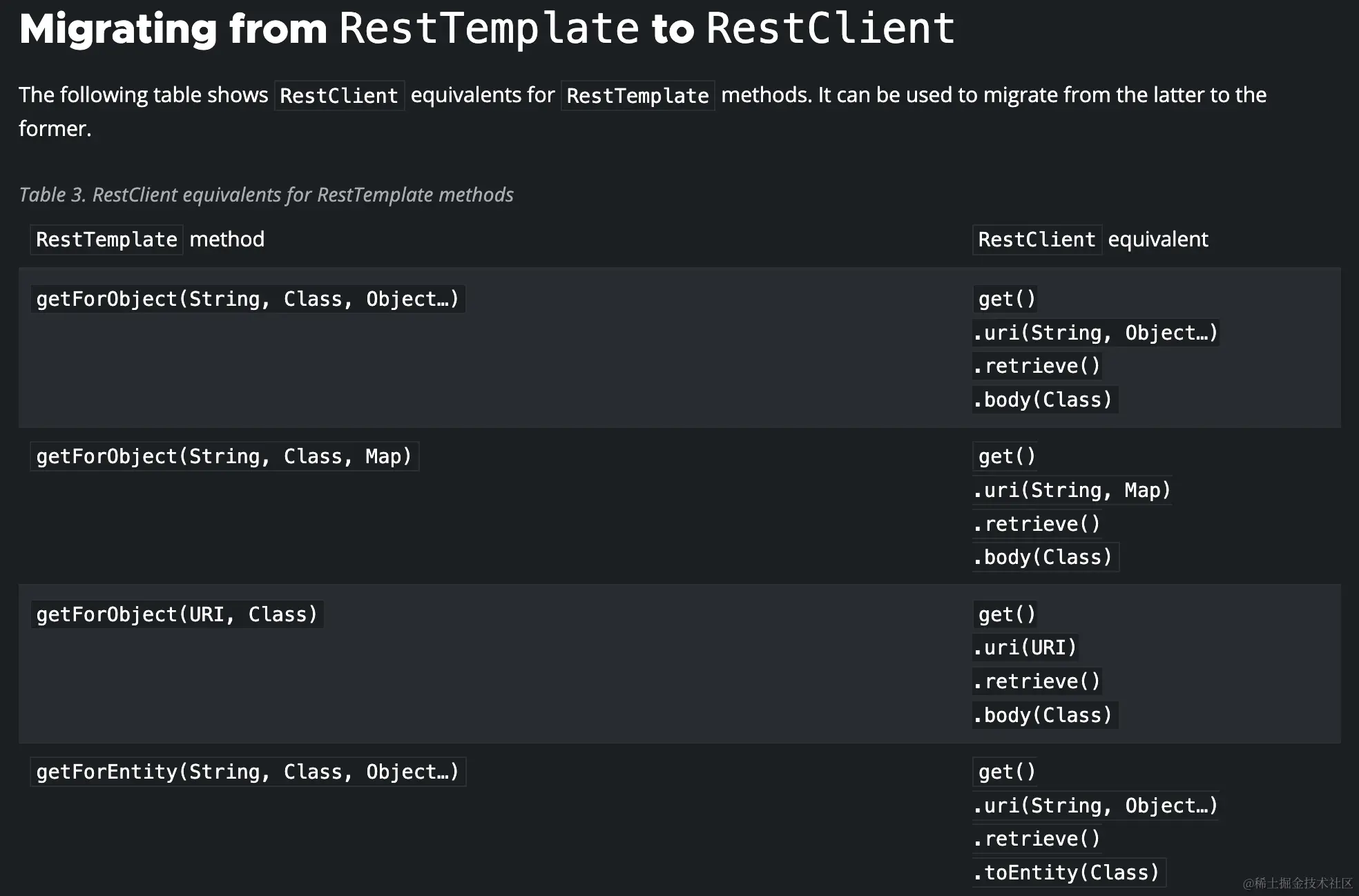Screen dimensions: 1359x896
Task: Click .retrieve() in the getForEntity row
Action: [x=1037, y=839]
